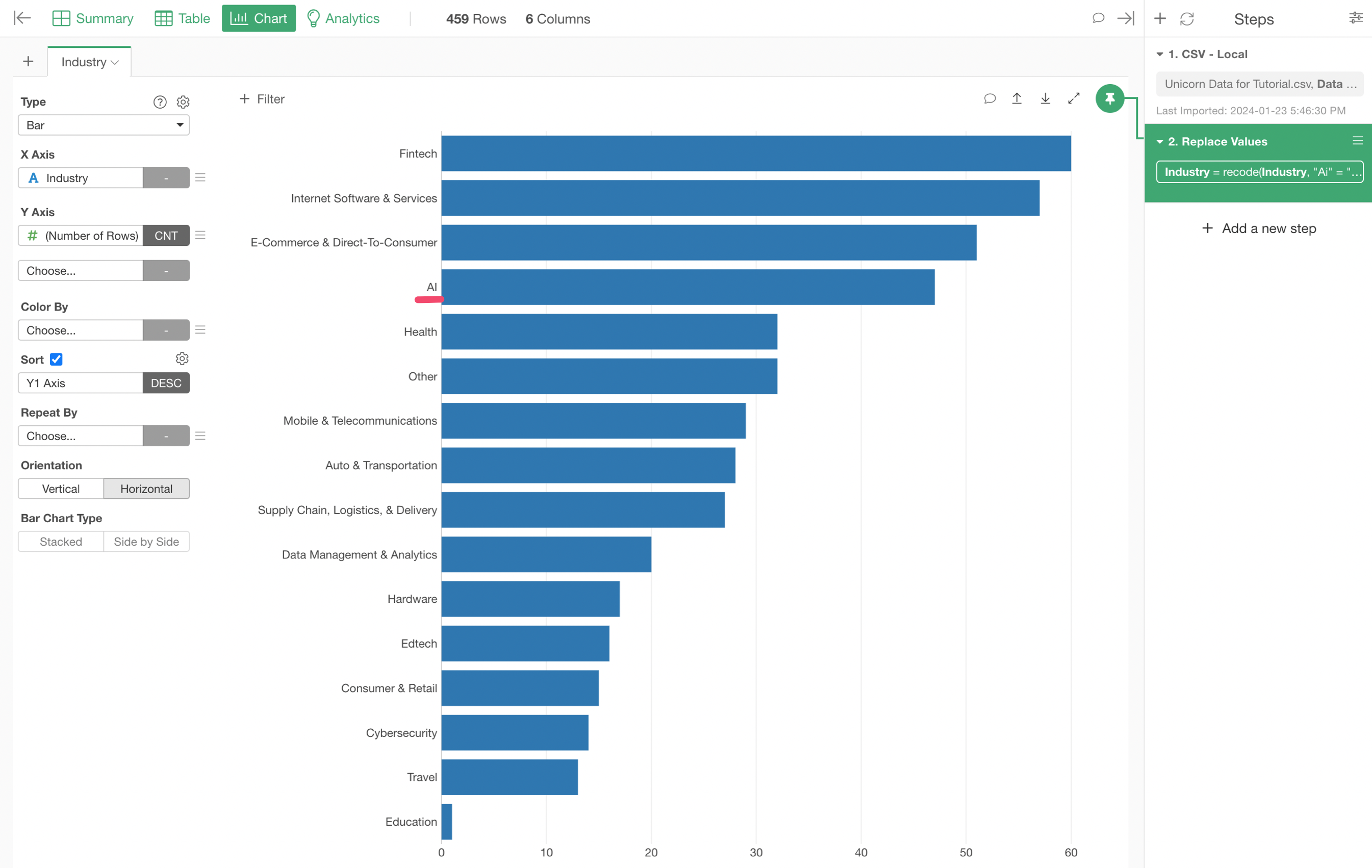Select Stacked bar chart type

[x=61, y=542]
